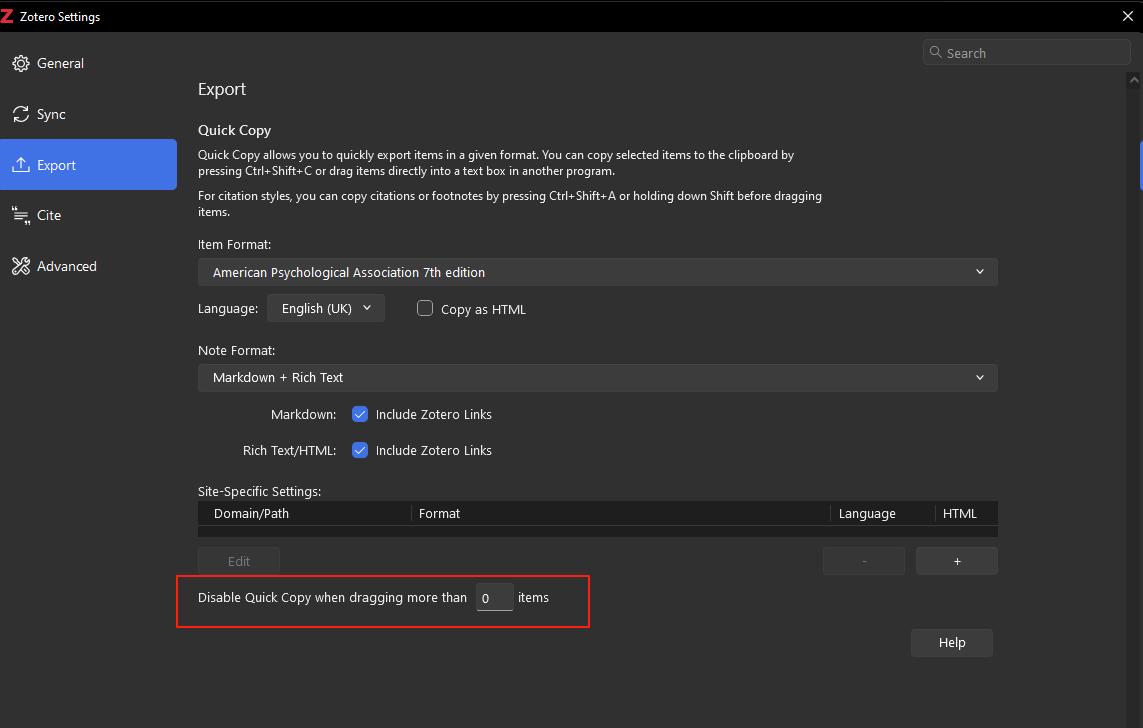1143x728 pixels.
Task: Click the Language column header
Action: coord(882,513)
